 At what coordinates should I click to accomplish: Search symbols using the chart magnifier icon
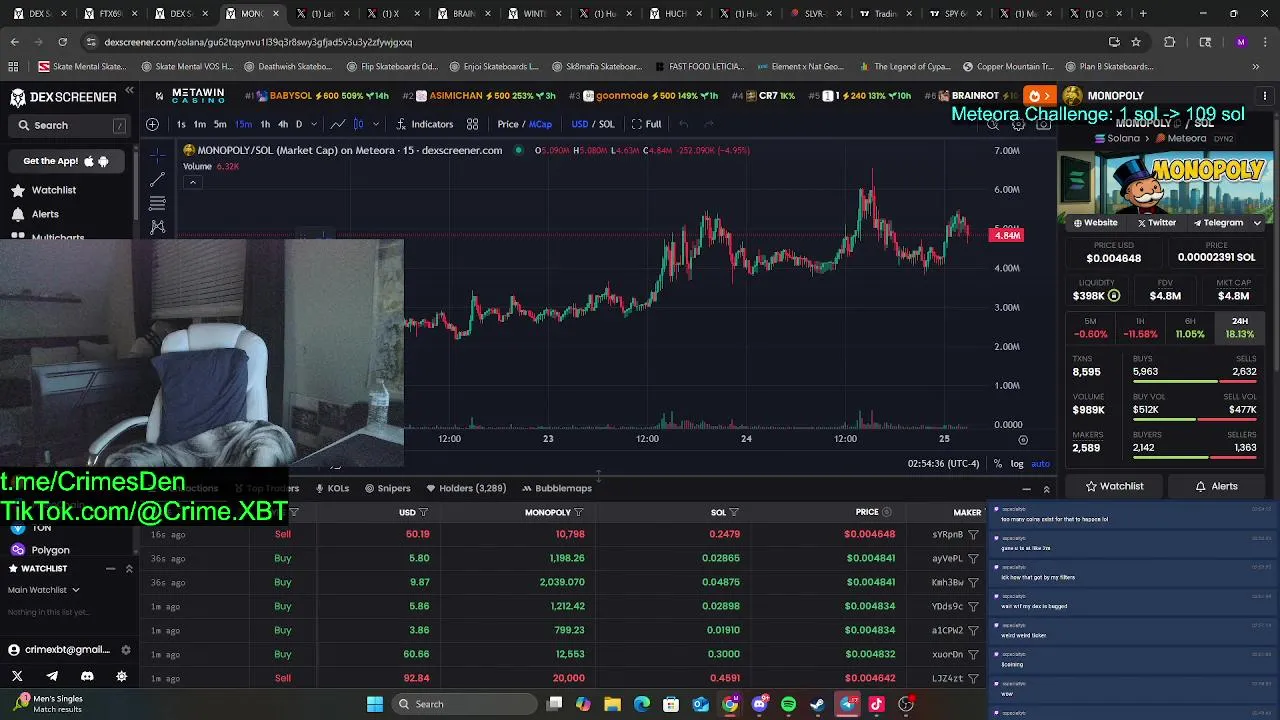point(993,125)
